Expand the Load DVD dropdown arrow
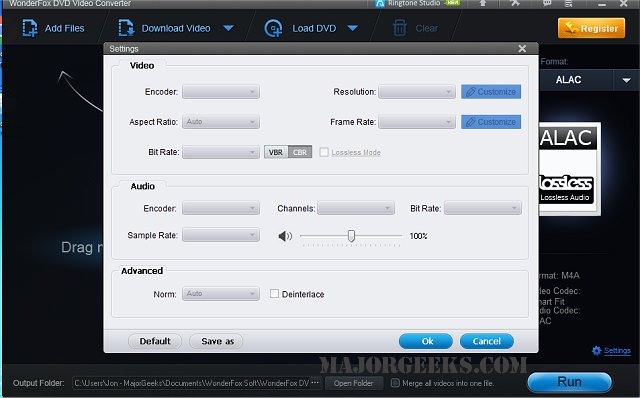 click(353, 28)
